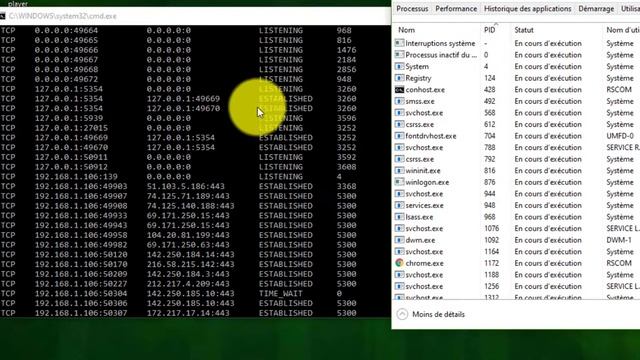Image resolution: width=640 pixels, height=360 pixels.
Task: Select the wininit.exe process icon
Action: 399,171
